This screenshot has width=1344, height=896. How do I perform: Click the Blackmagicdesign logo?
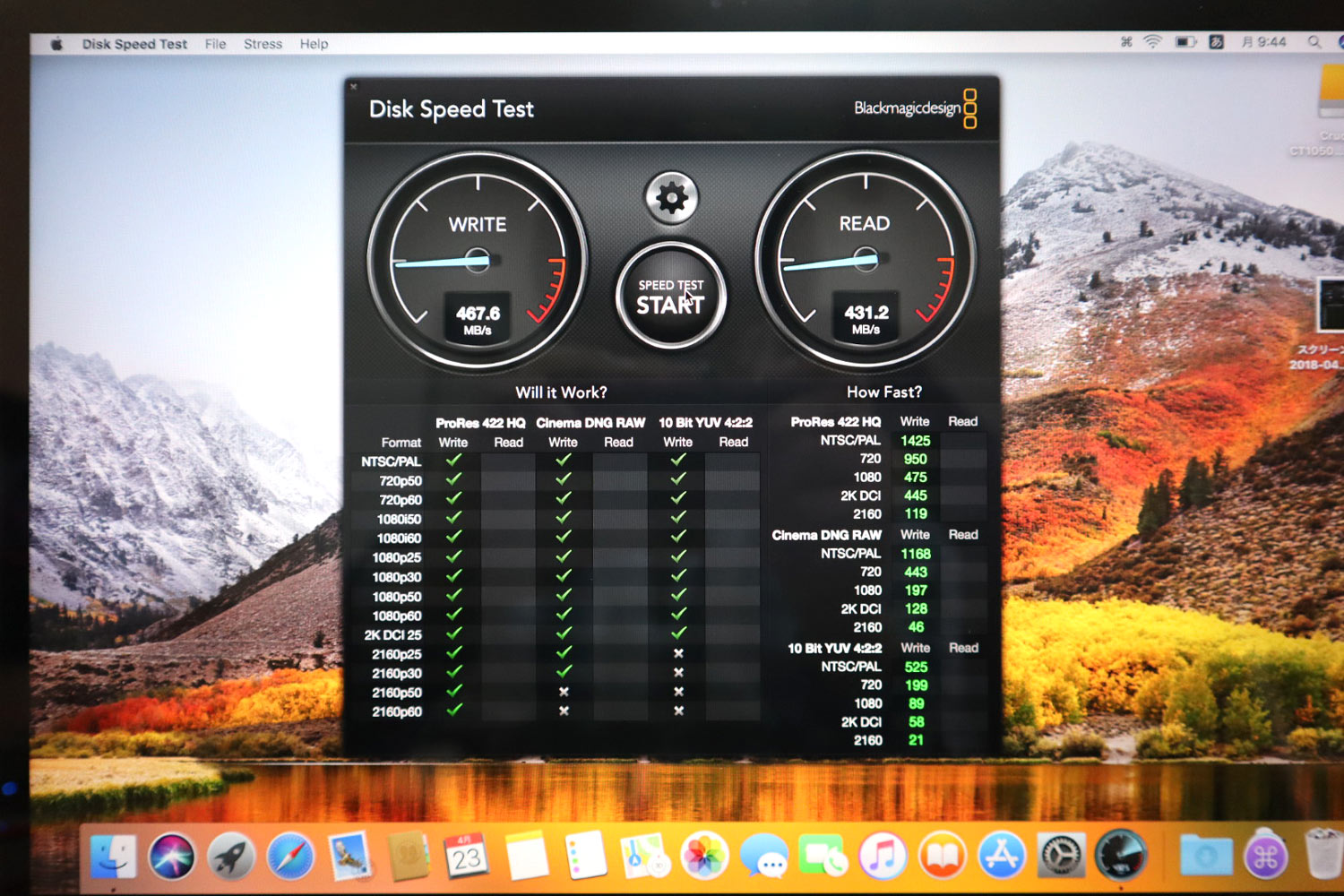(x=915, y=108)
